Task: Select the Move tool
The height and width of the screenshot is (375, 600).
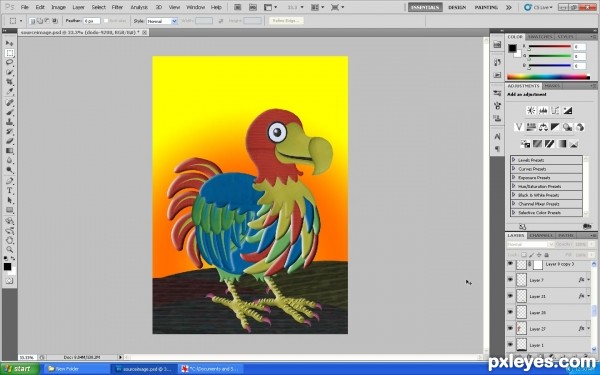Action: (x=10, y=43)
